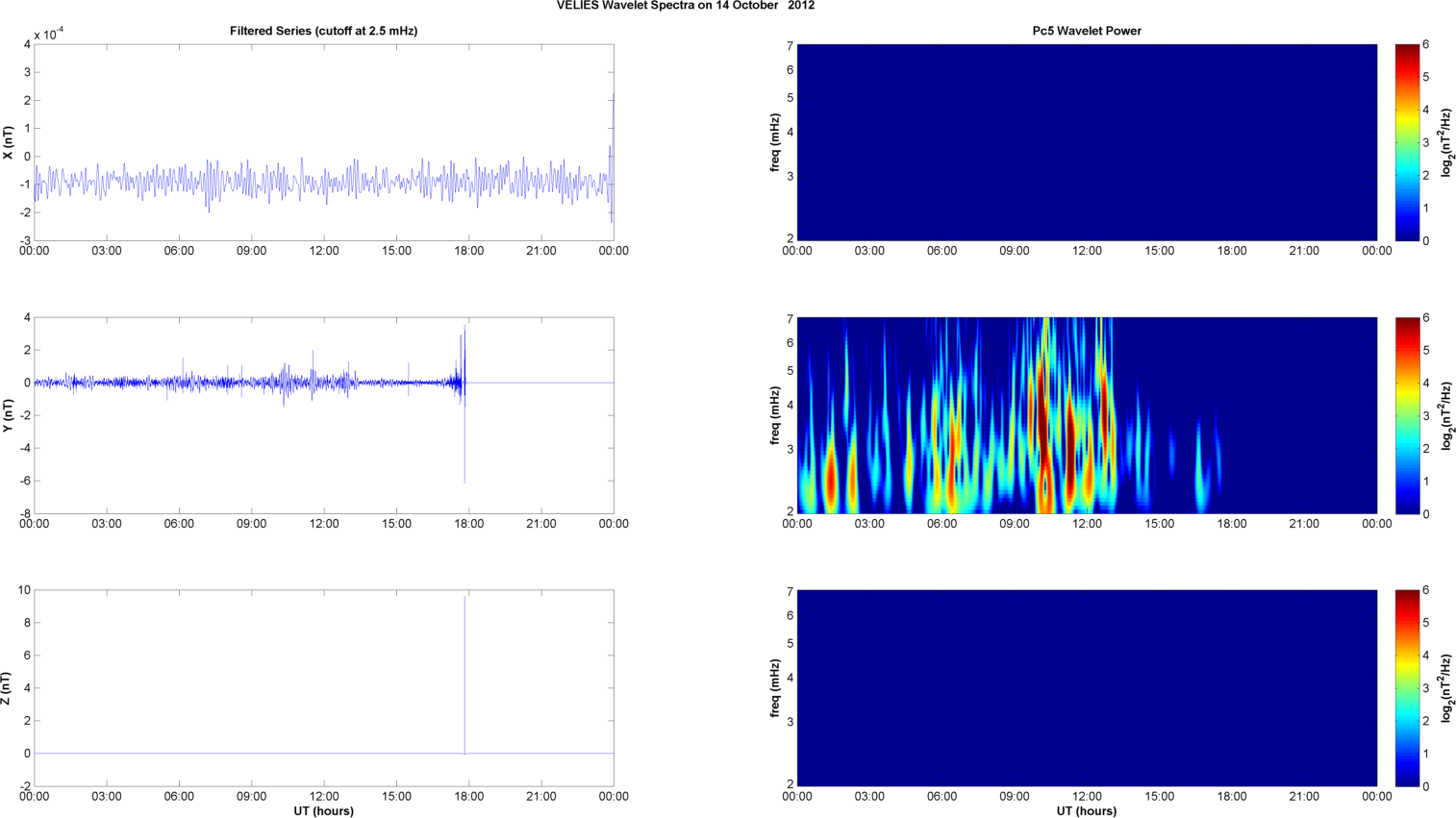Click the '7' frequency tick of top wavelet panel
Viewport: 1456px width, 818px height.
[x=790, y=45]
